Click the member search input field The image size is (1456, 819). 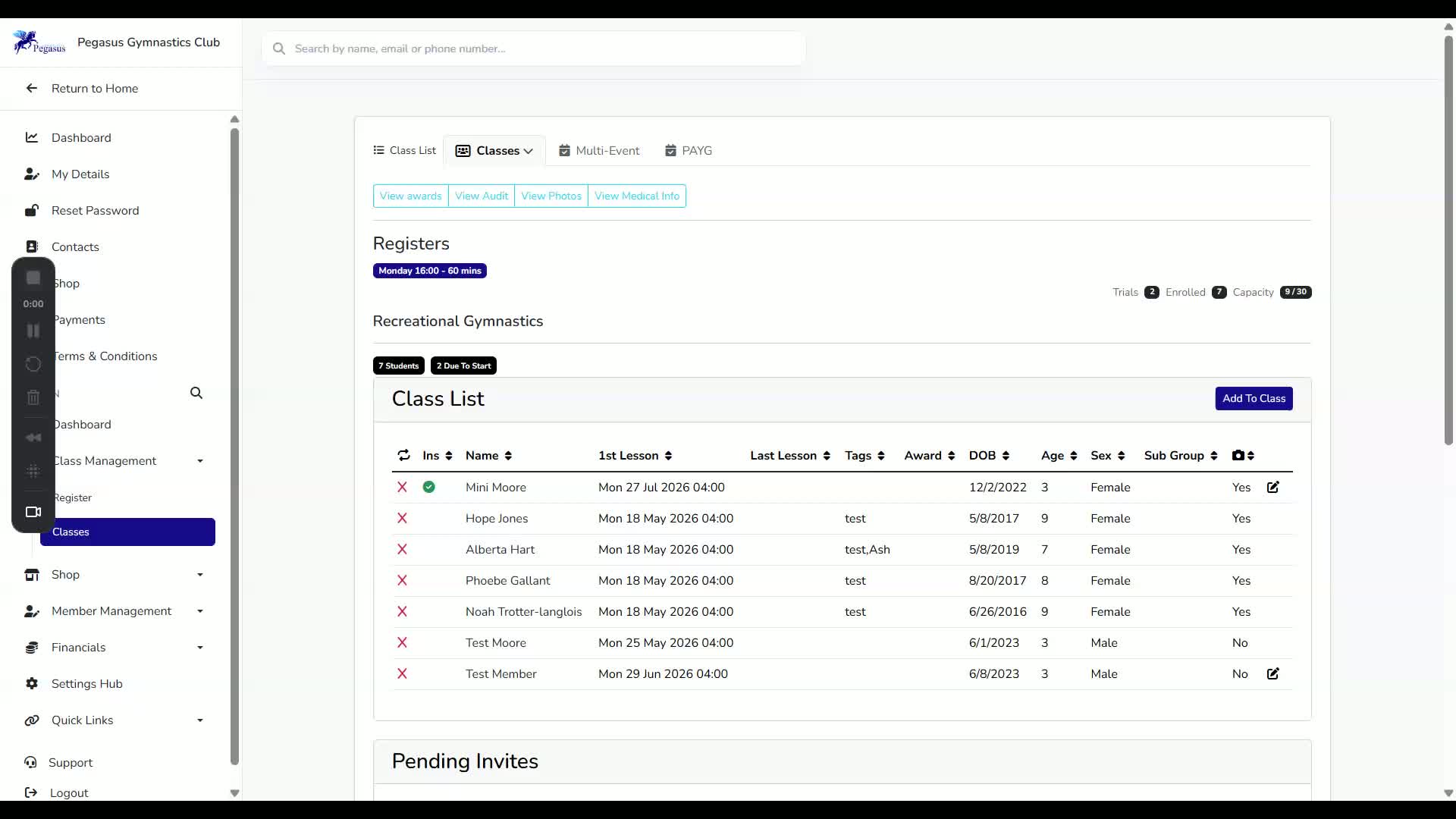(534, 49)
